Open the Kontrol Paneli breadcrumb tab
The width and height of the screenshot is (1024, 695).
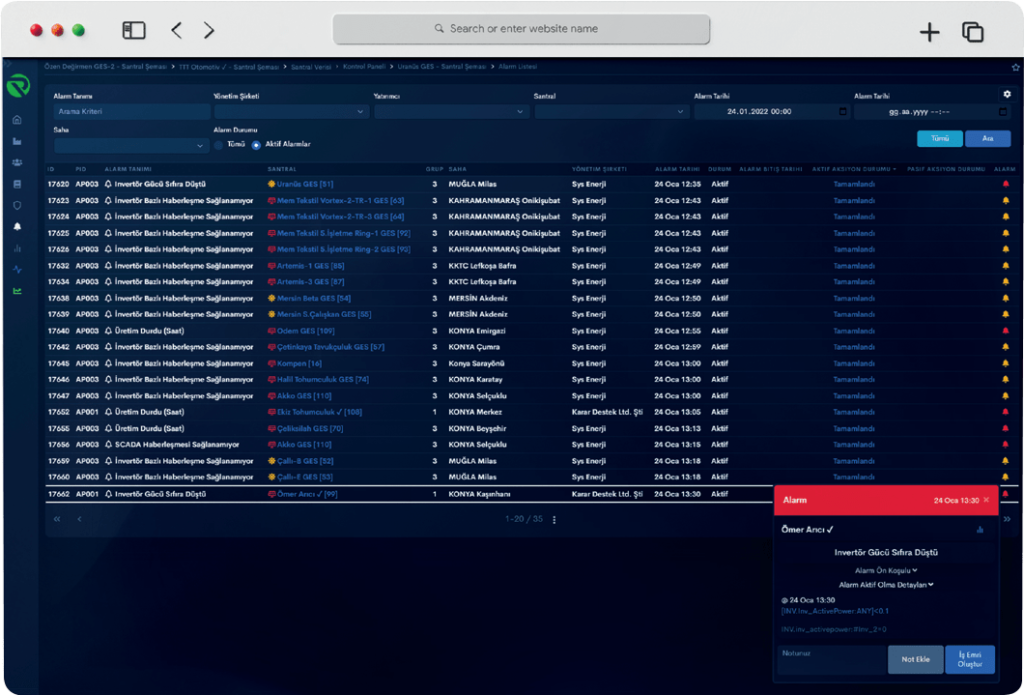point(364,67)
